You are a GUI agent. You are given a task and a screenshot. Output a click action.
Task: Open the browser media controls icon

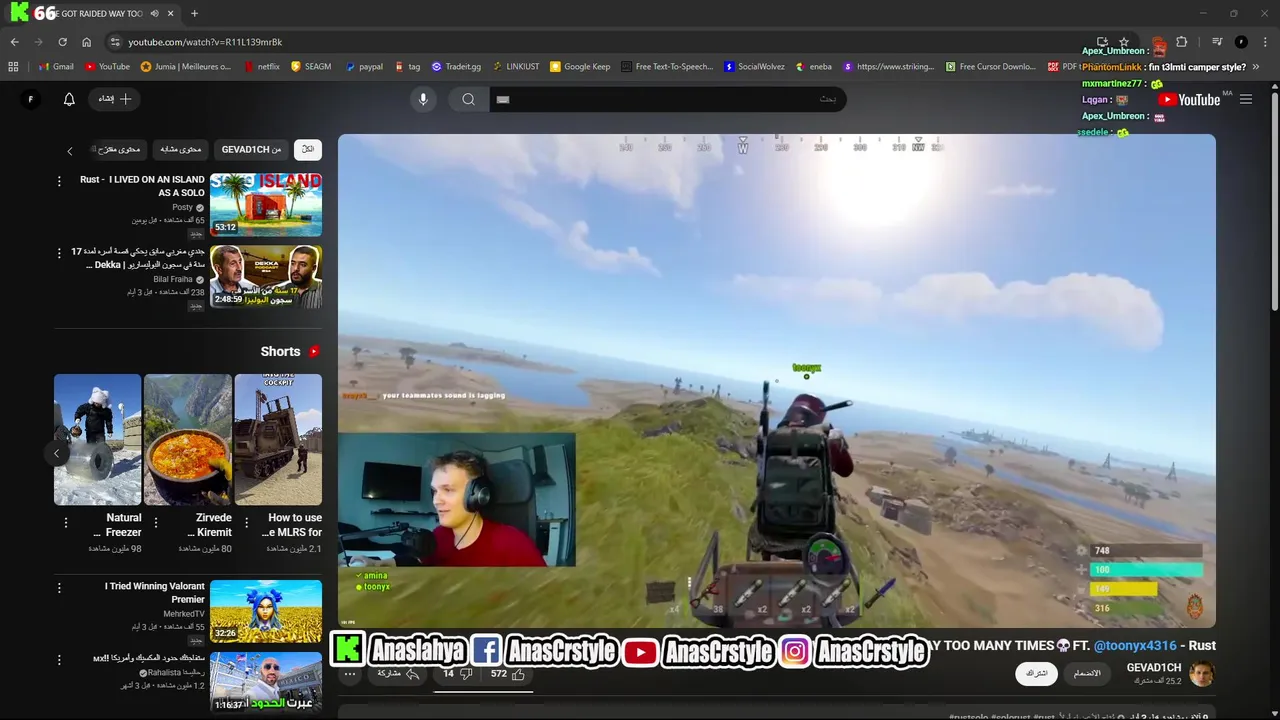point(1217,42)
